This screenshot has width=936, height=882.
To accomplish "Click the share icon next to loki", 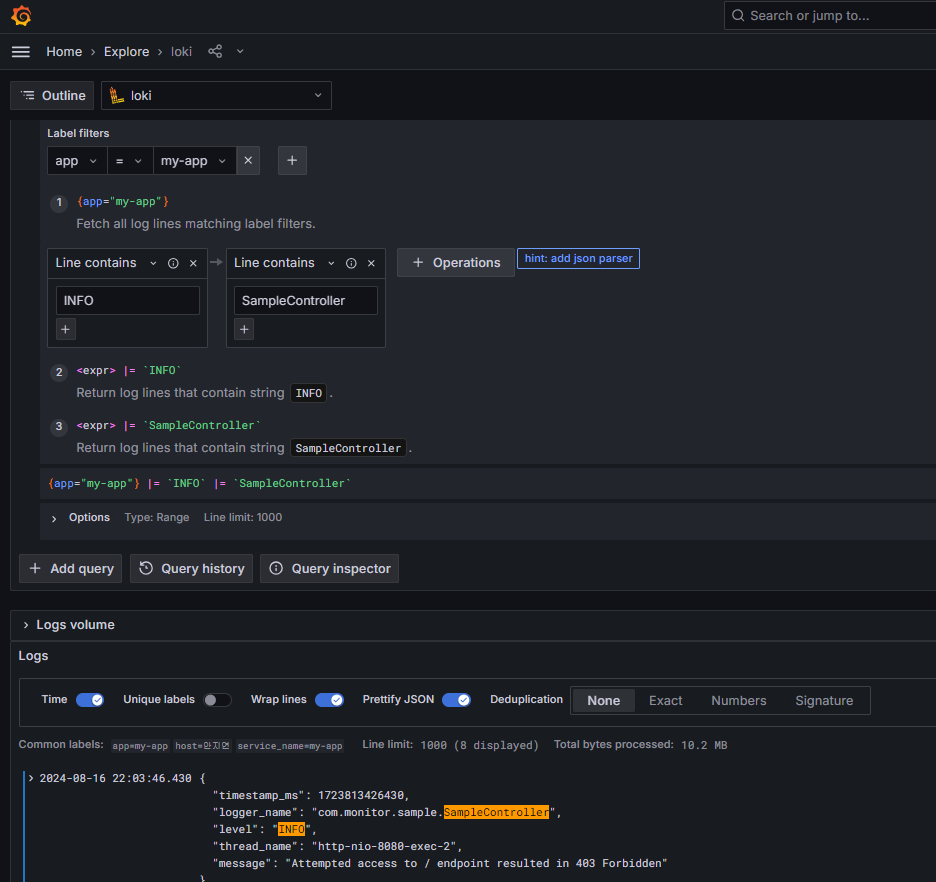I will click(215, 51).
